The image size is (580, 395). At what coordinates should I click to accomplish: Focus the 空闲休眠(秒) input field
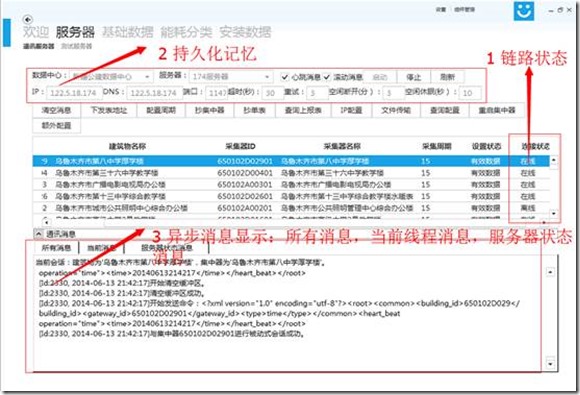[x=470, y=93]
